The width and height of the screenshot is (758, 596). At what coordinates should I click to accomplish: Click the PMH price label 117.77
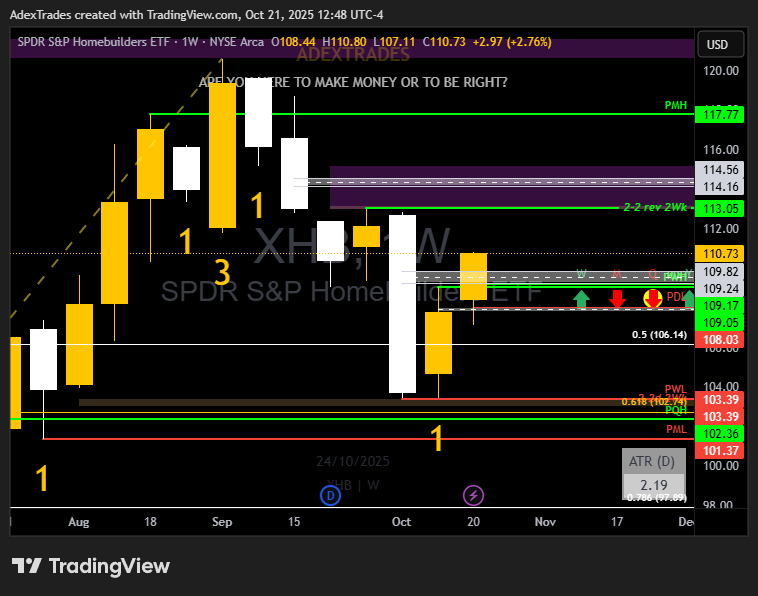(719, 115)
